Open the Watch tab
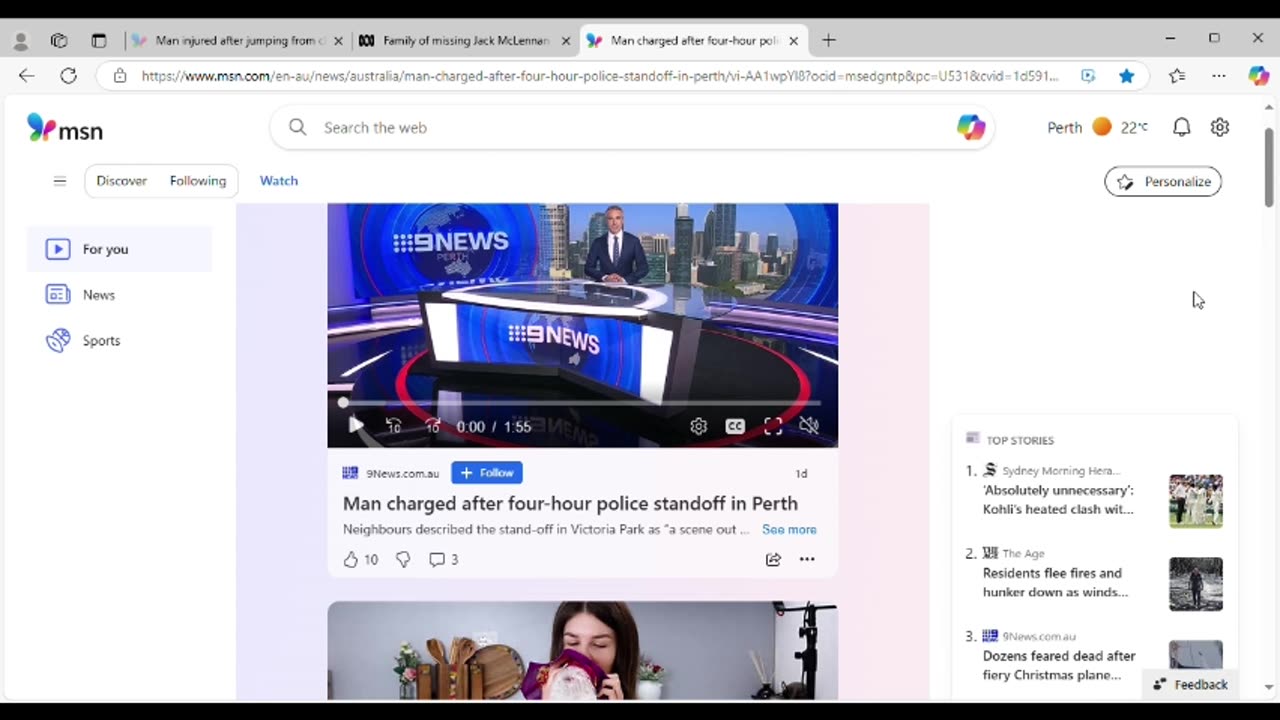Viewport: 1280px width, 720px height. (x=279, y=181)
